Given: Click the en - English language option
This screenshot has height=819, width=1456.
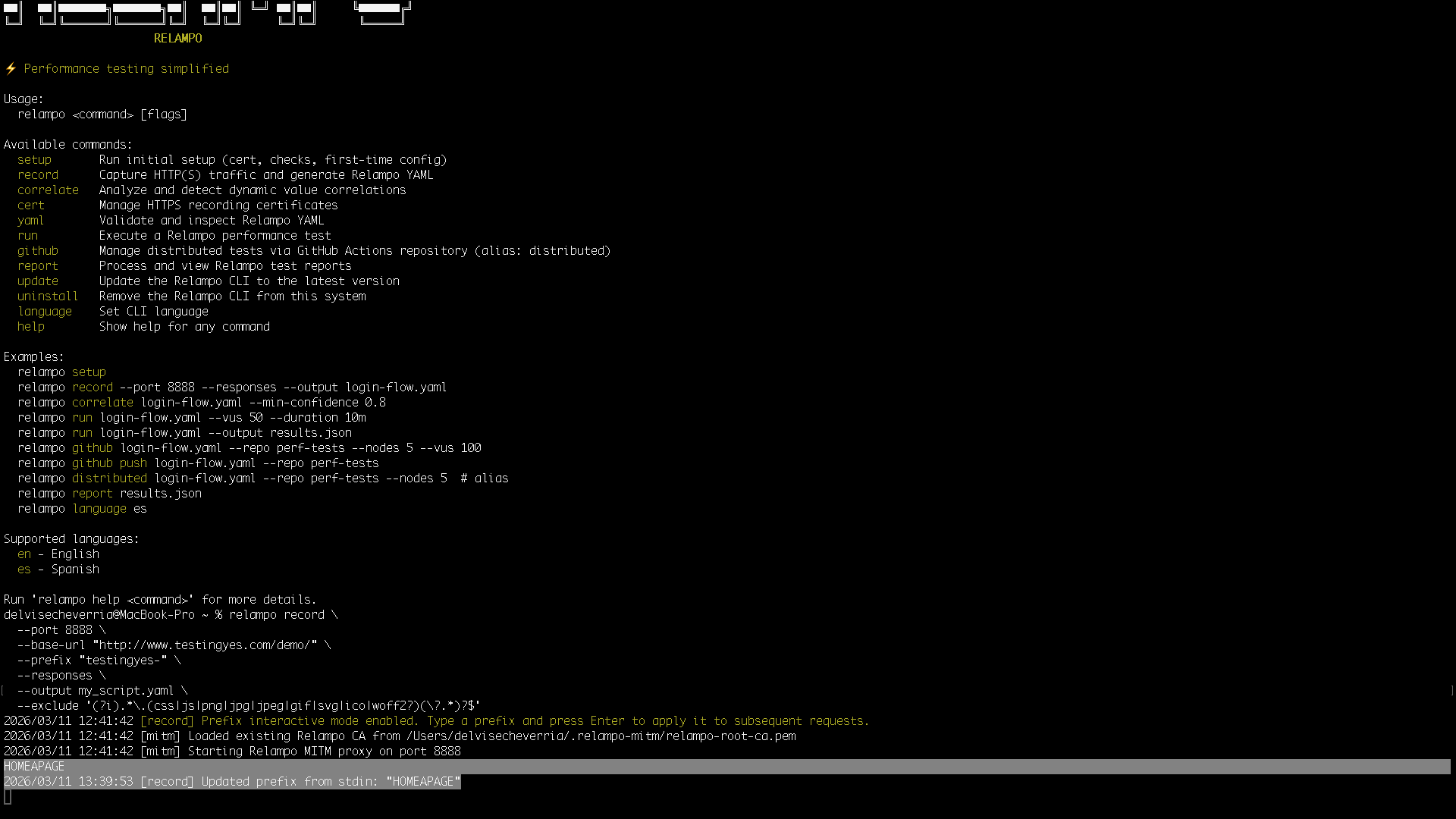Looking at the screenshot, I should (x=58, y=554).
